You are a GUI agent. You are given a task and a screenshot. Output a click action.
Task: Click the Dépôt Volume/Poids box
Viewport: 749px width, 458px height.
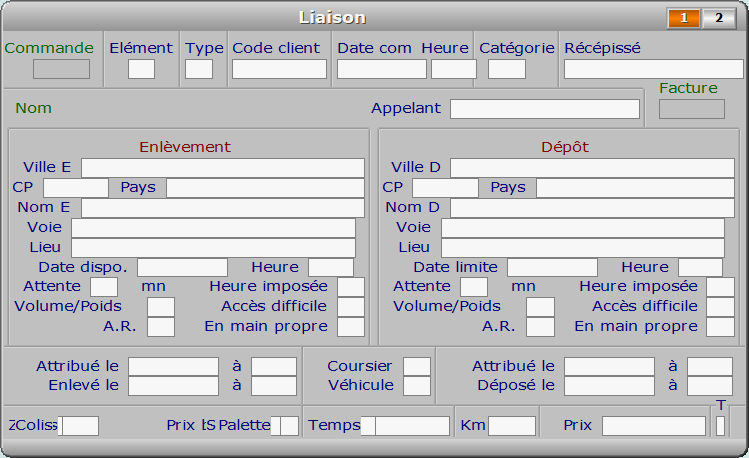pyautogui.click(x=540, y=307)
